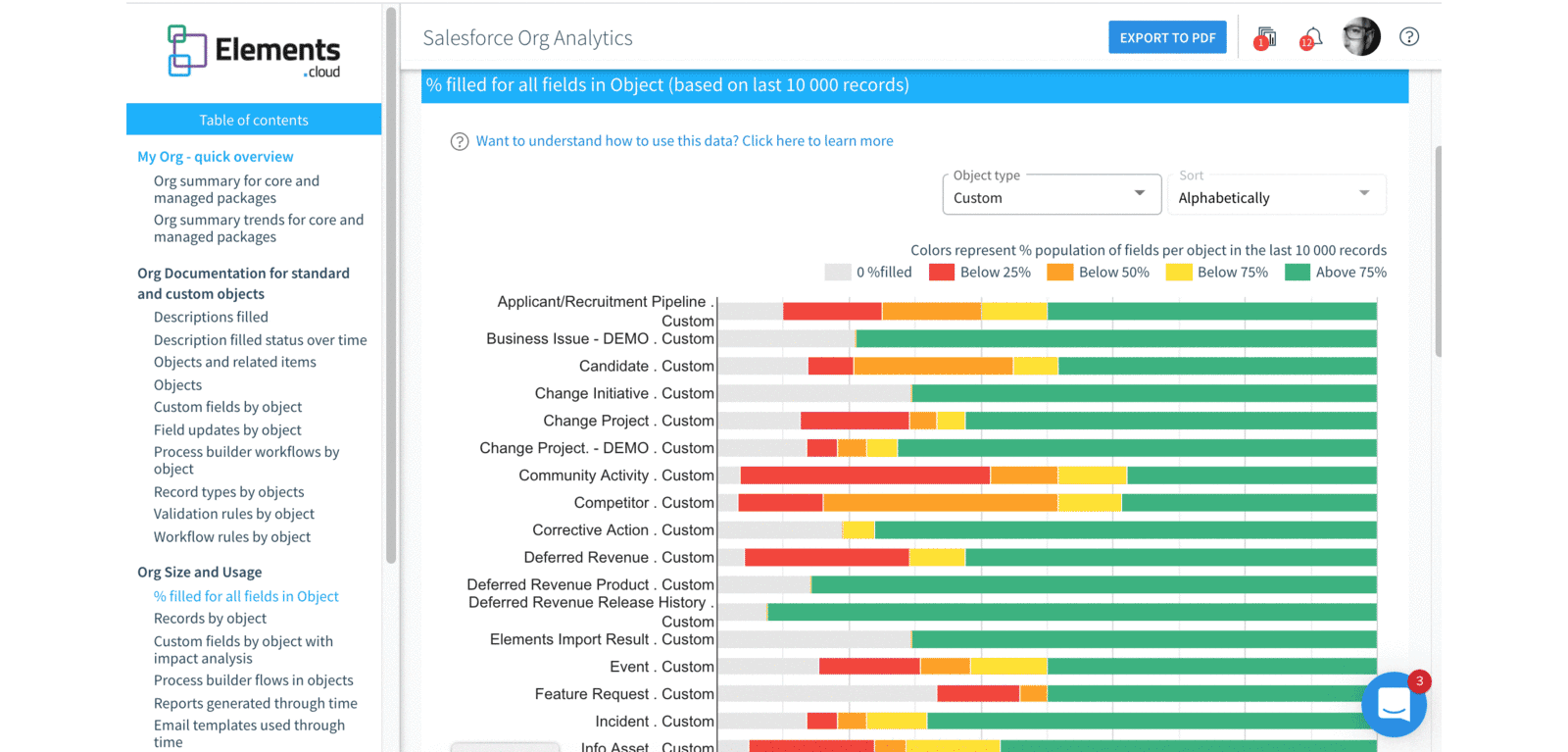Click the Incident row's yellow segment
This screenshot has width=1568, height=752.
pos(897,722)
